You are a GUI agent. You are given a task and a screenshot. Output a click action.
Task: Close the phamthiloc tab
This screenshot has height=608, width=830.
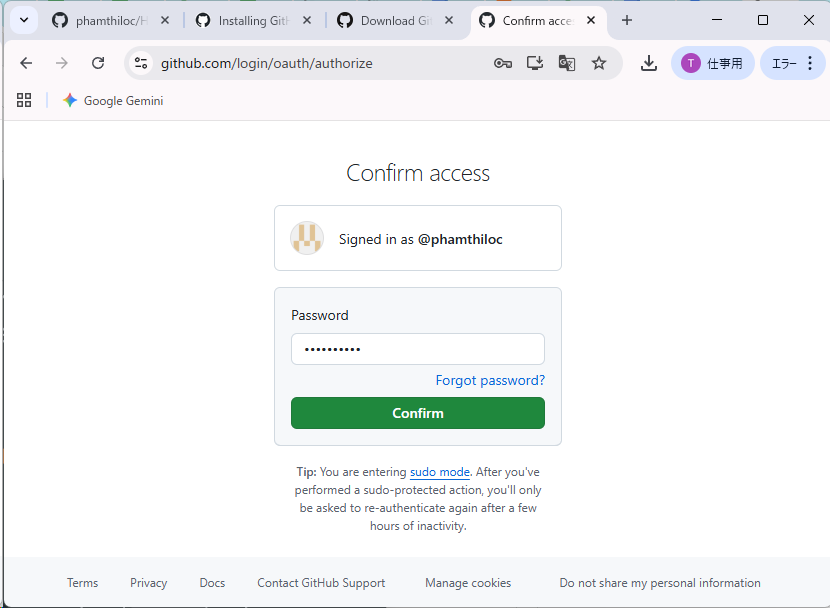click(x=165, y=21)
